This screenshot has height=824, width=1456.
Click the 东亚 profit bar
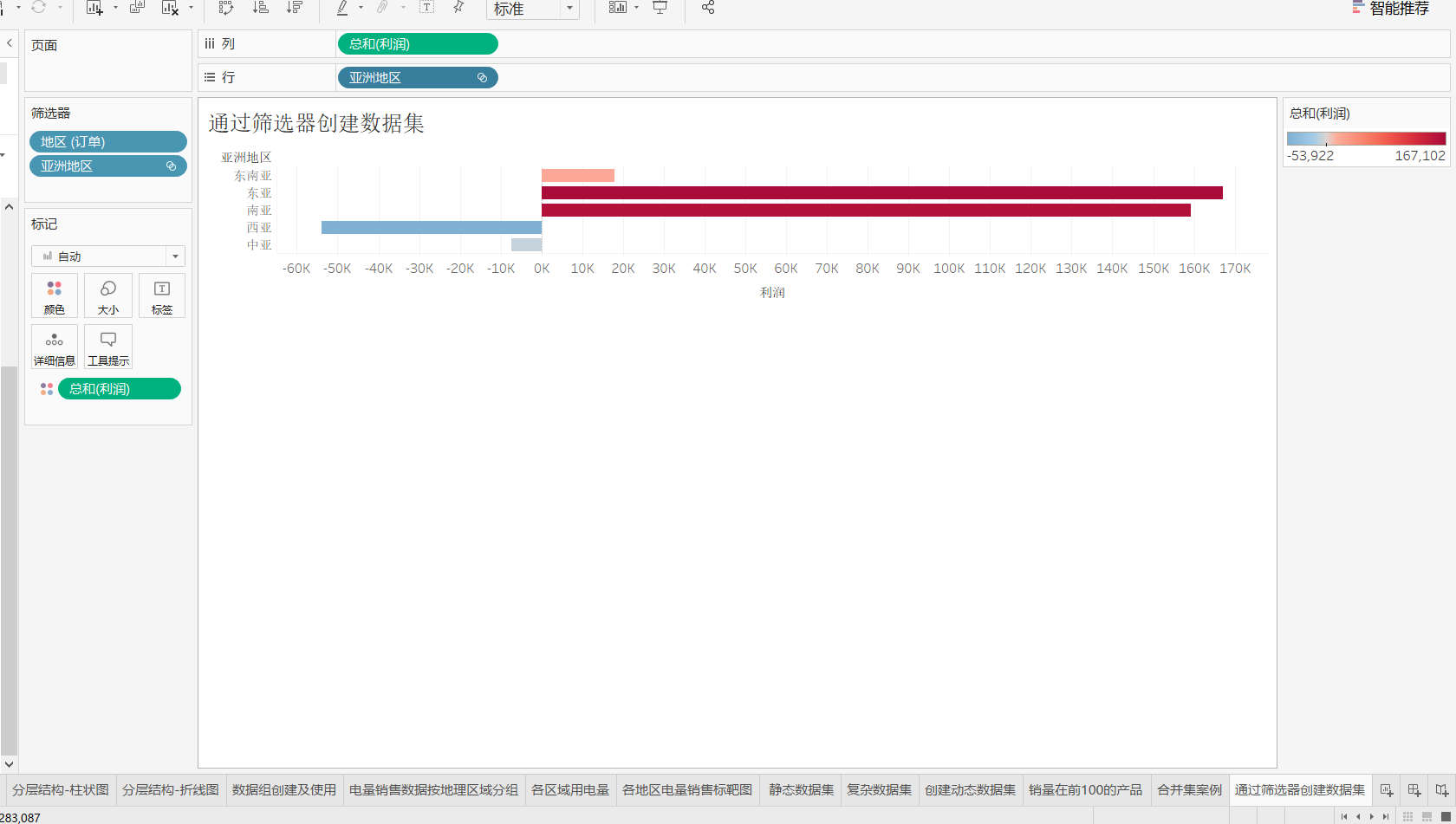click(882, 192)
